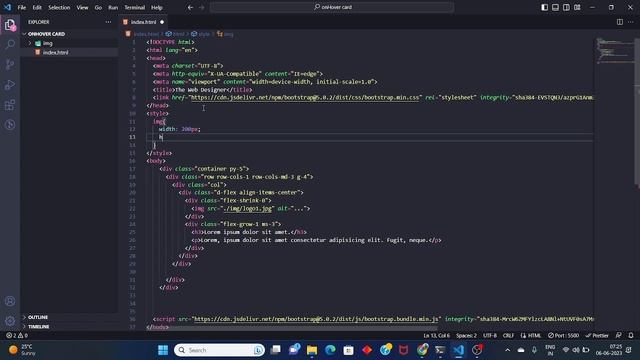Viewport: 640px width, 360px height.
Task: Click the bootstrap.min.css link in code
Action: (305, 98)
